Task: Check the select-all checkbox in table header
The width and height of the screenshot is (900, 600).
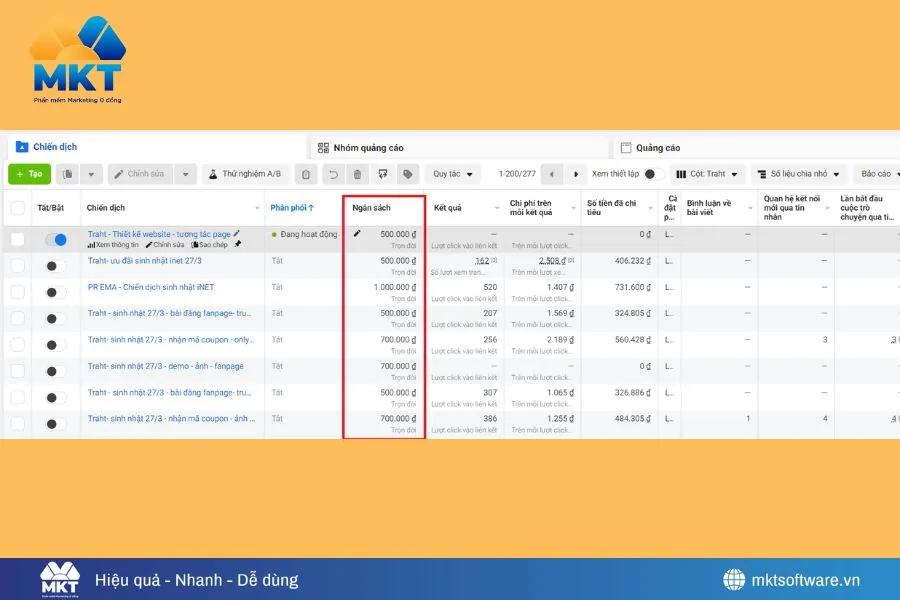Action: pyautogui.click(x=18, y=208)
